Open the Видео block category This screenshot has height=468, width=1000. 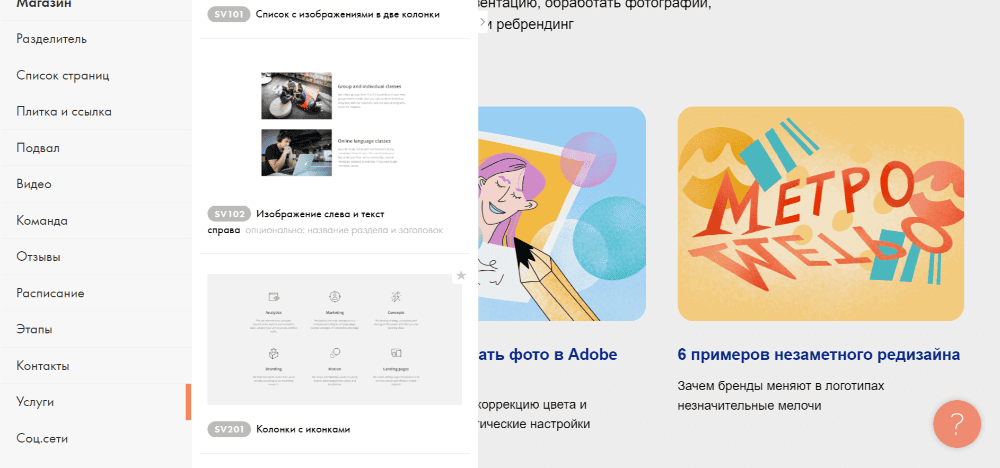pyautogui.click(x=96, y=184)
